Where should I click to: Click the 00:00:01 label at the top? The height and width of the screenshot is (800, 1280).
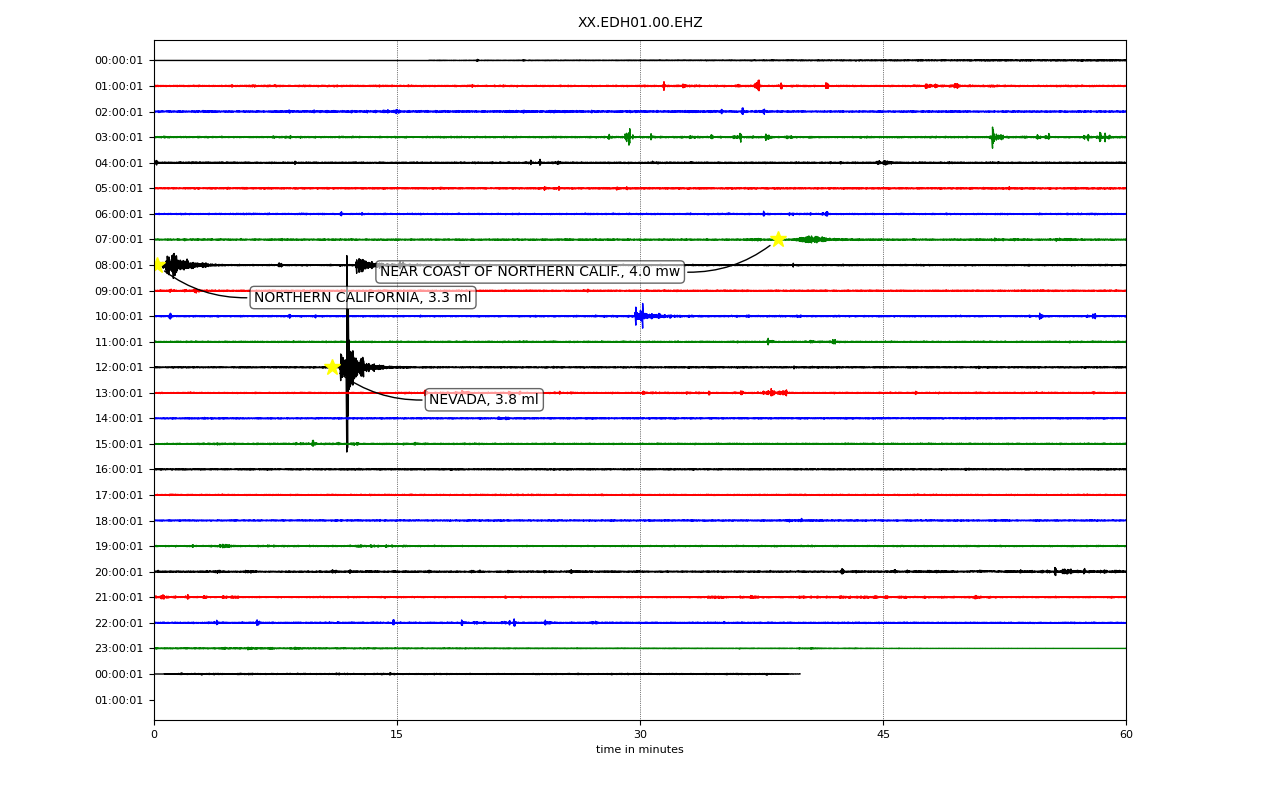119,61
